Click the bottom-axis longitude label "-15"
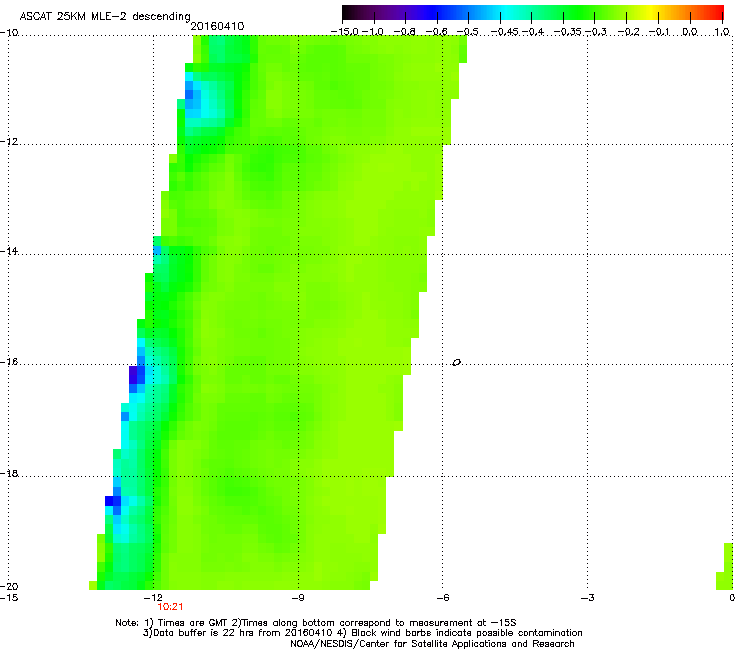 pyautogui.click(x=9, y=598)
